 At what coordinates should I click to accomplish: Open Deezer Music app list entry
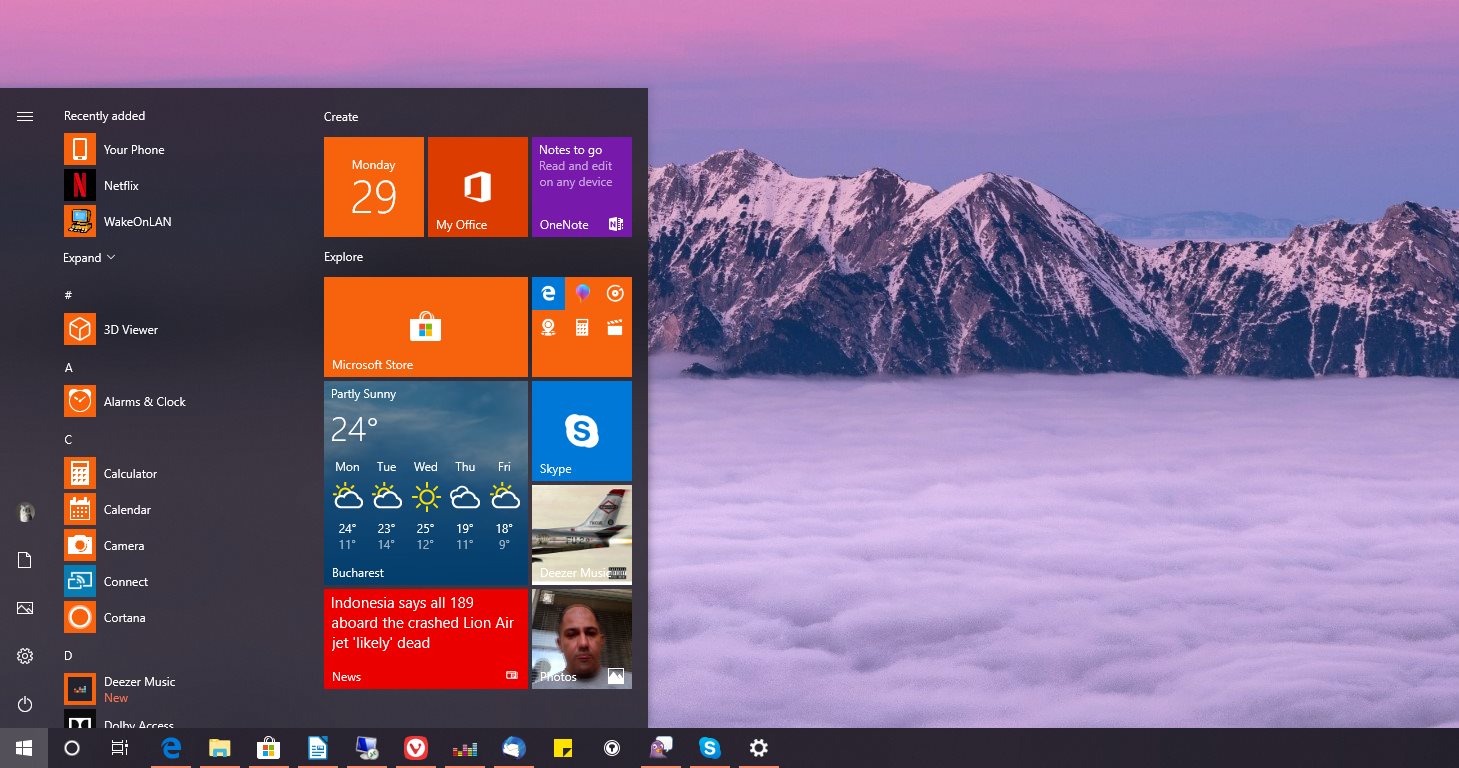178,690
